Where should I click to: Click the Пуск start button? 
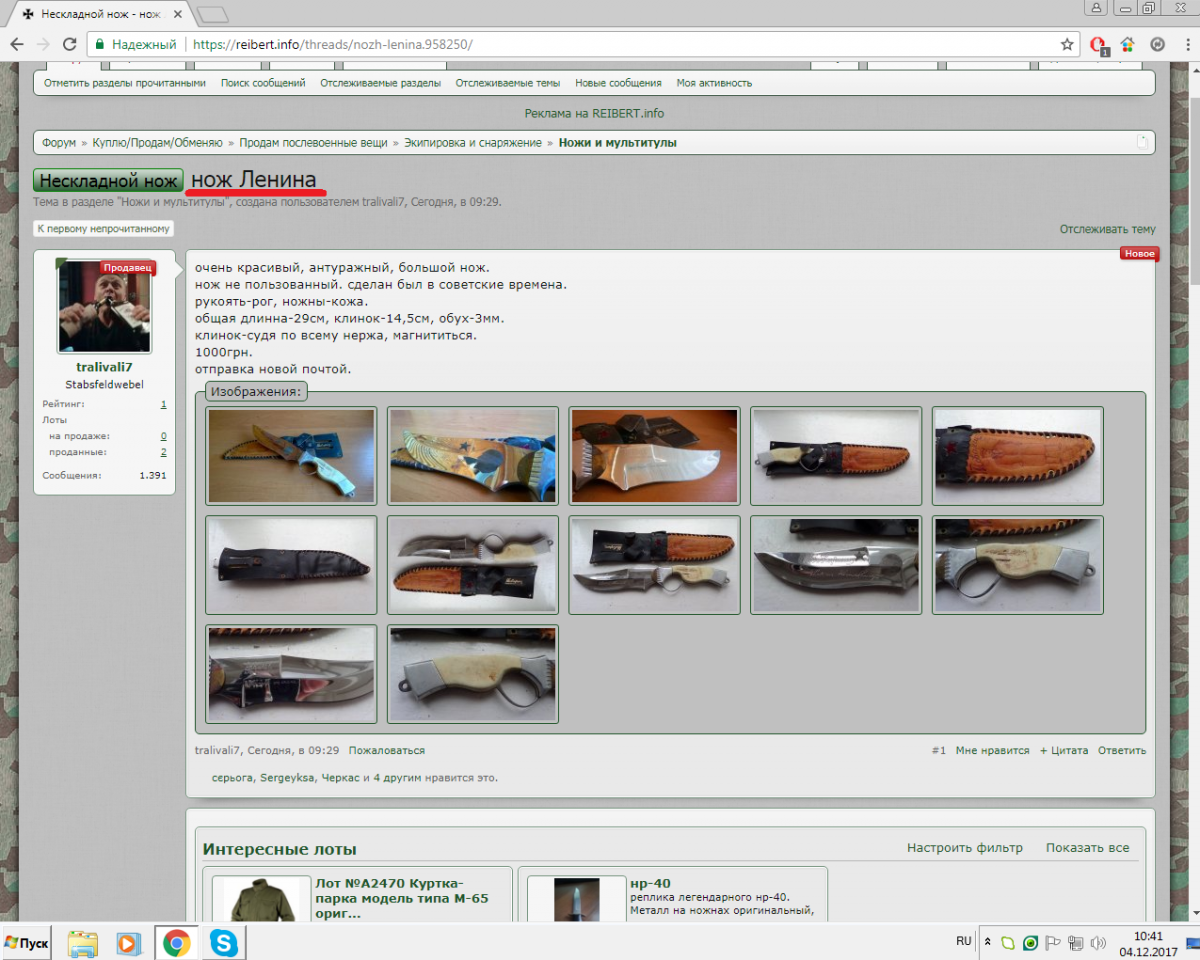28,942
